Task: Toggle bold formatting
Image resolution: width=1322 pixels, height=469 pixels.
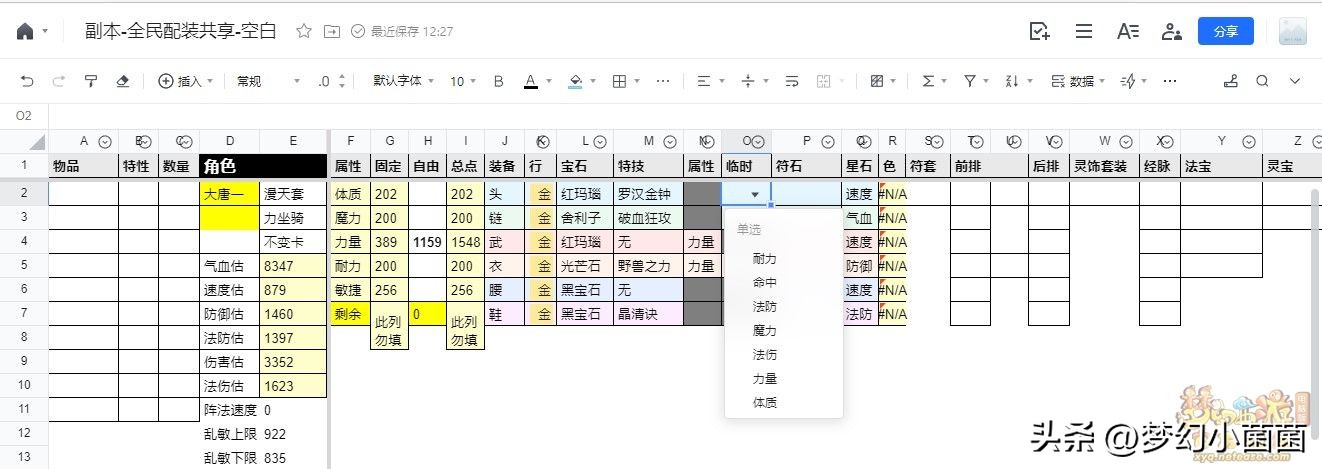Action: point(499,81)
